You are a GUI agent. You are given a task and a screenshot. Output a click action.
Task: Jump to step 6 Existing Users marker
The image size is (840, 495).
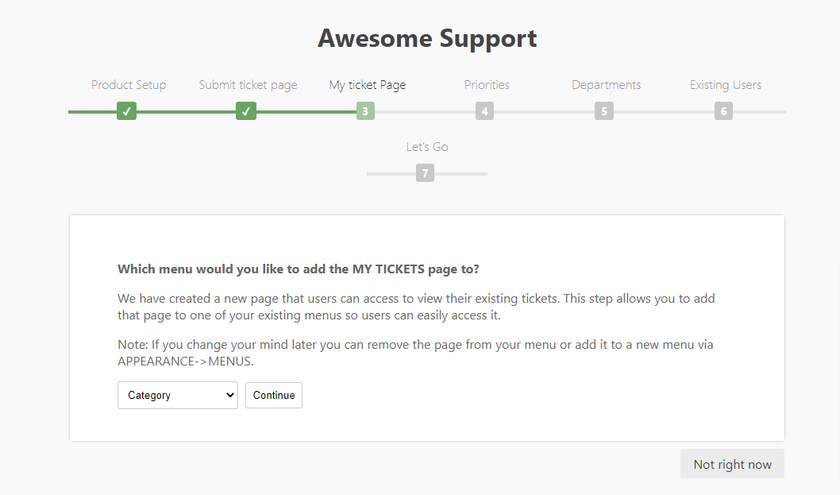(724, 111)
